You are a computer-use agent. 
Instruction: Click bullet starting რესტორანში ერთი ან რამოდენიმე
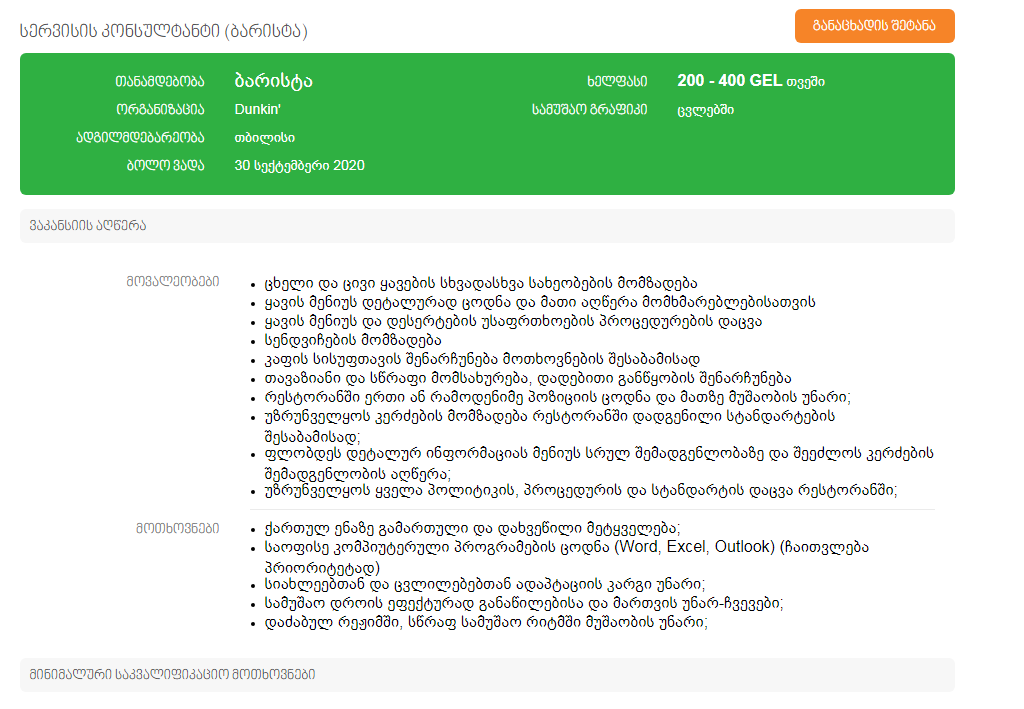pyautogui.click(x=557, y=397)
